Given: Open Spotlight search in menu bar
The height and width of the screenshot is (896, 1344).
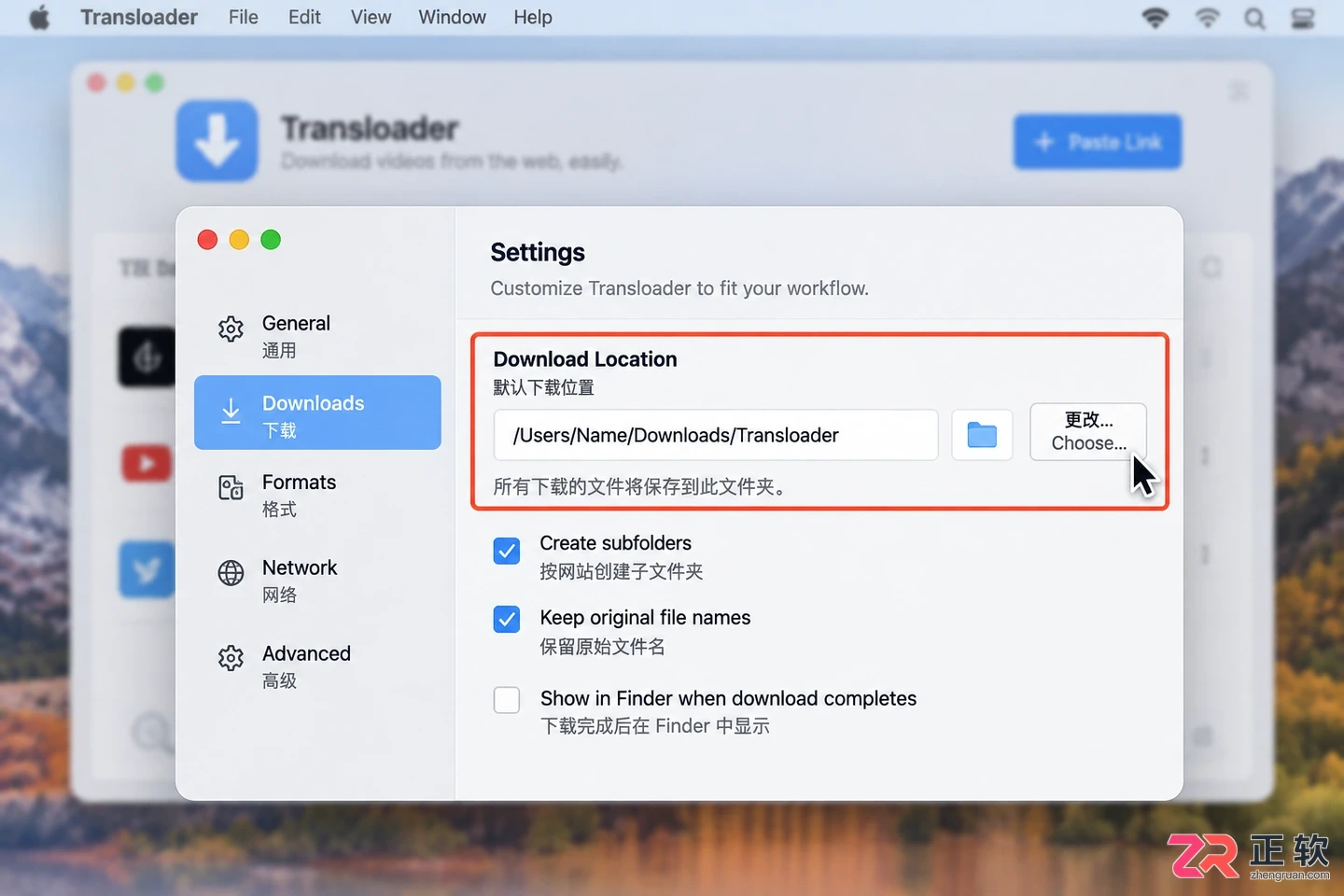Looking at the screenshot, I should point(1255,19).
